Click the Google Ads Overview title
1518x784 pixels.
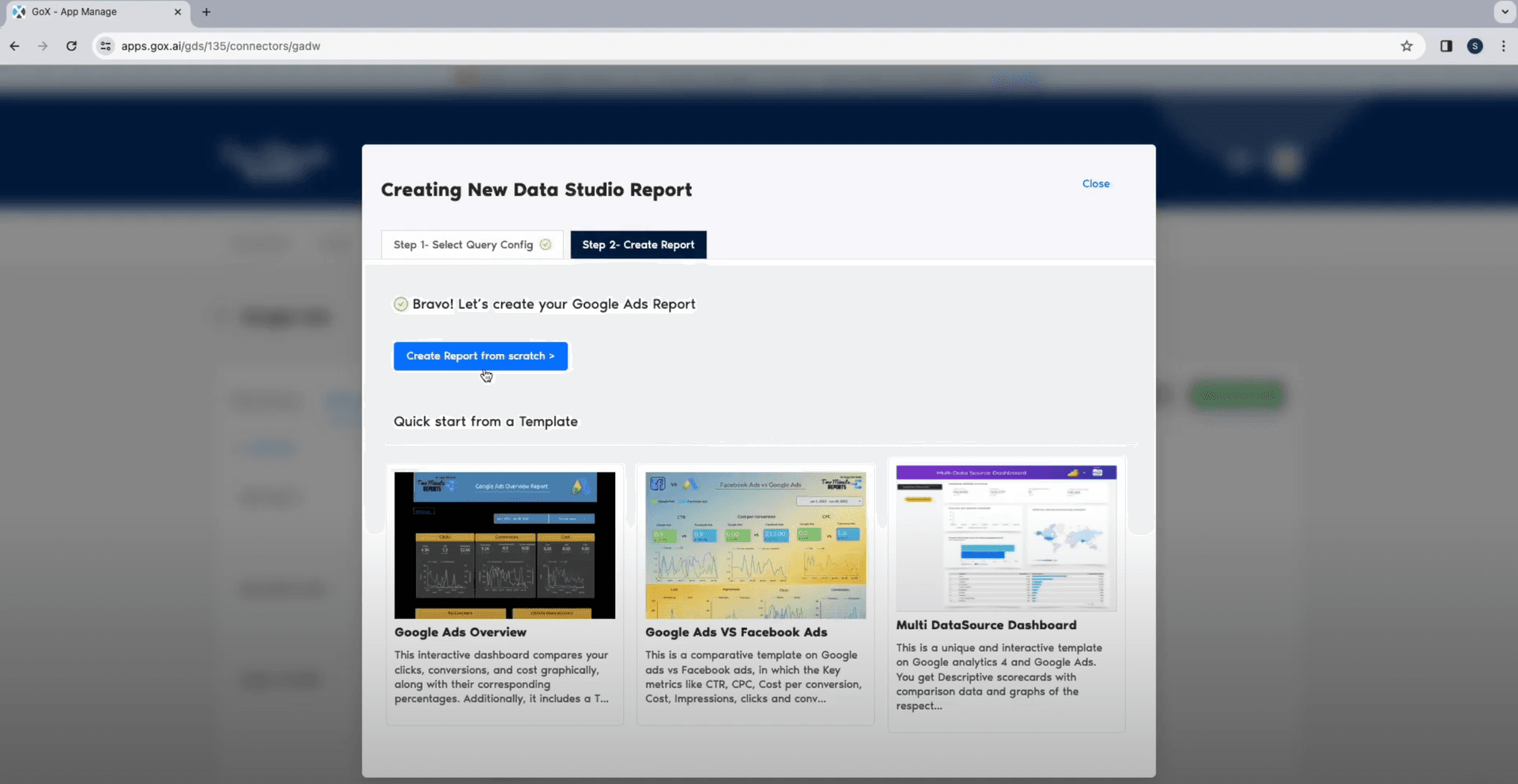pos(460,632)
